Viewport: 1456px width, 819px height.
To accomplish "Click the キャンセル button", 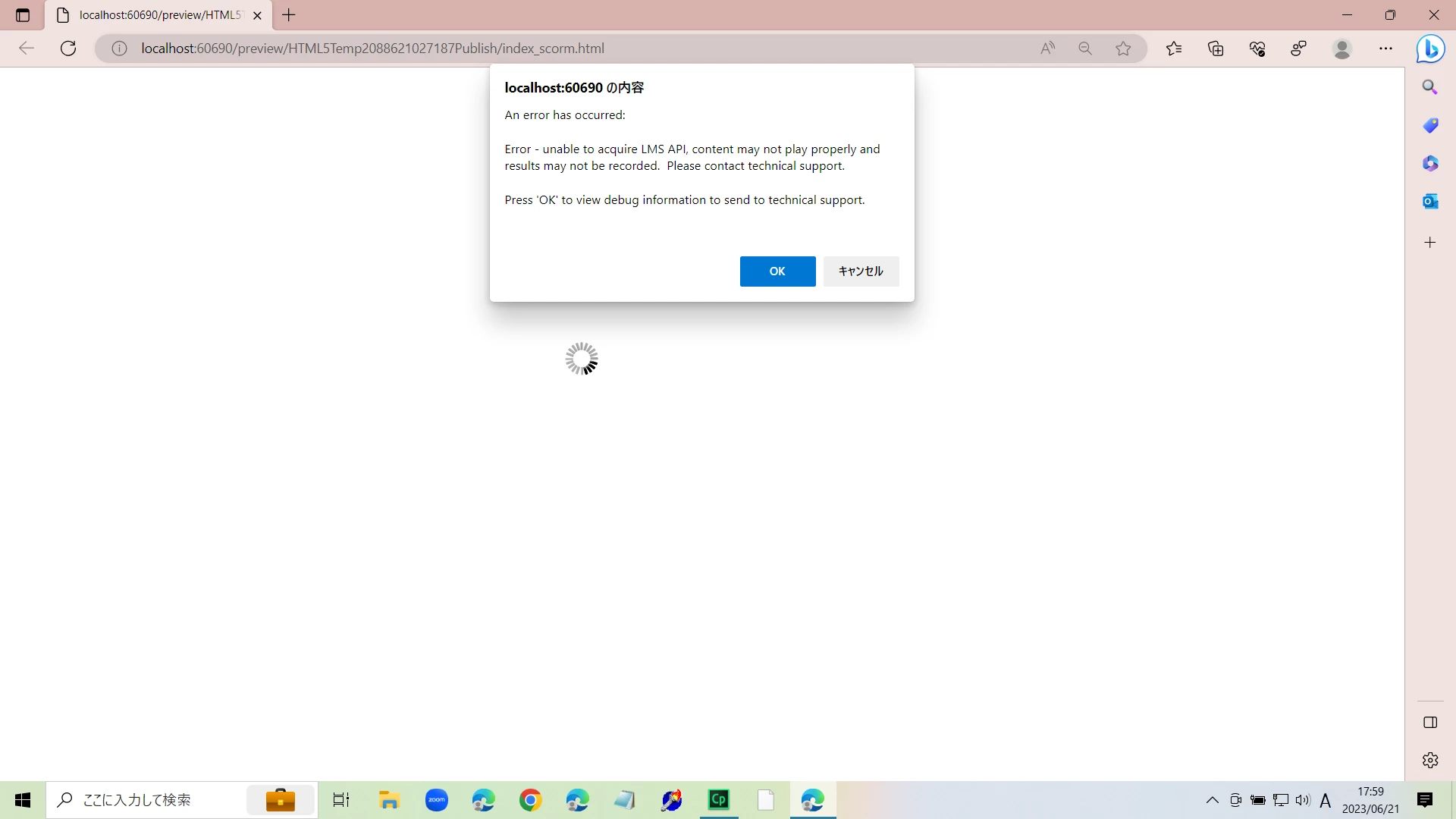I will 861,271.
